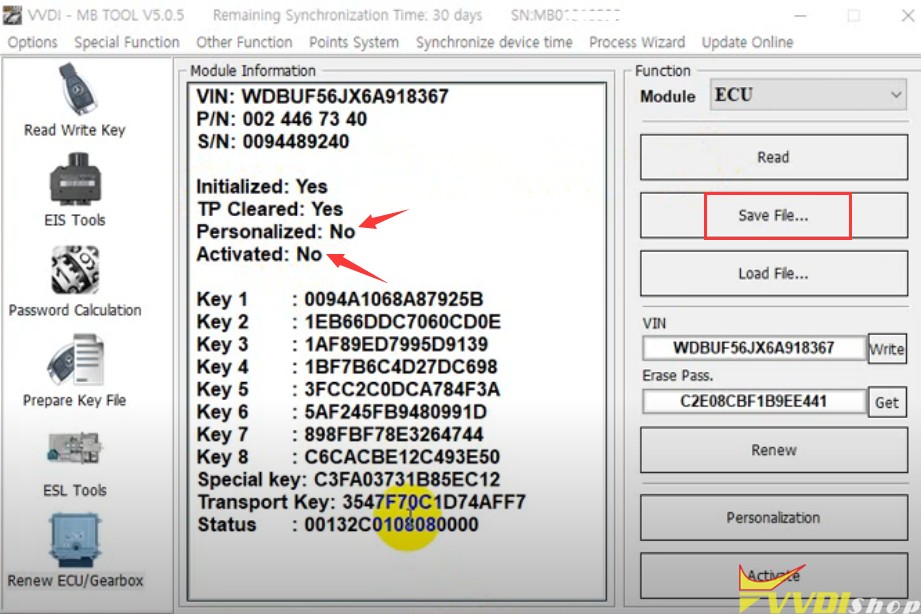The width and height of the screenshot is (921, 614).
Task: Select Key 1 value 0094A1068A87925B
Action: coord(394,299)
